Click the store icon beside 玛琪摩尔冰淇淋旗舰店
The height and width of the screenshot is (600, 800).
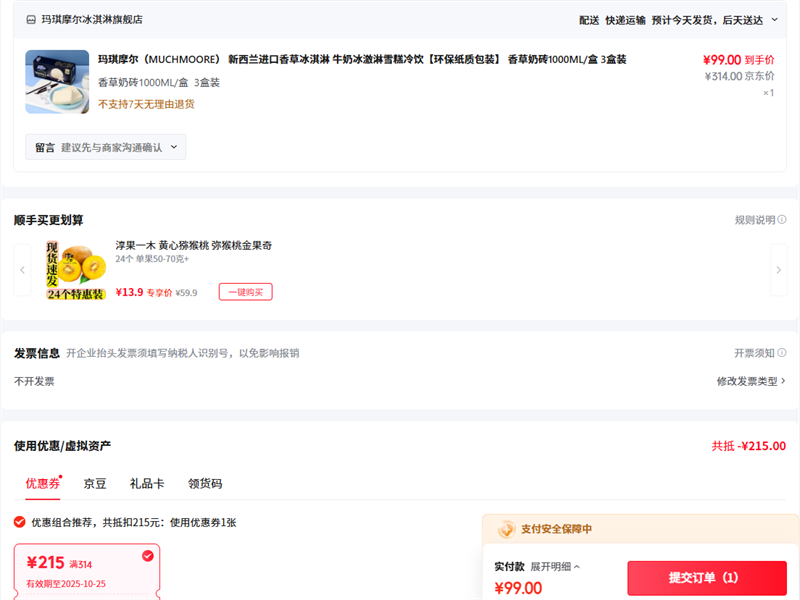click(31, 19)
